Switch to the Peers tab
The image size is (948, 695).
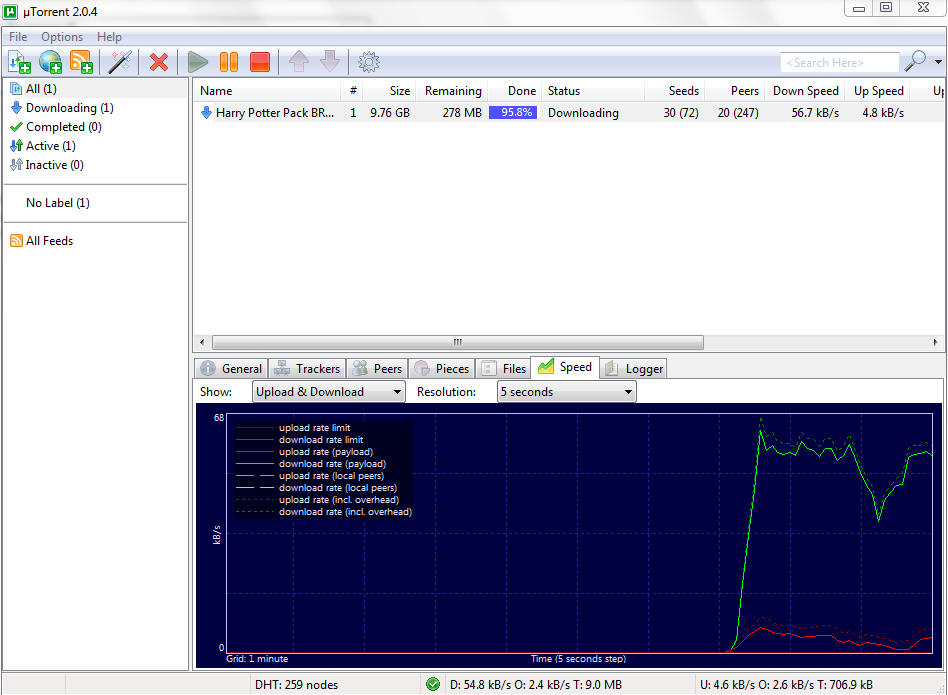[x=378, y=369]
